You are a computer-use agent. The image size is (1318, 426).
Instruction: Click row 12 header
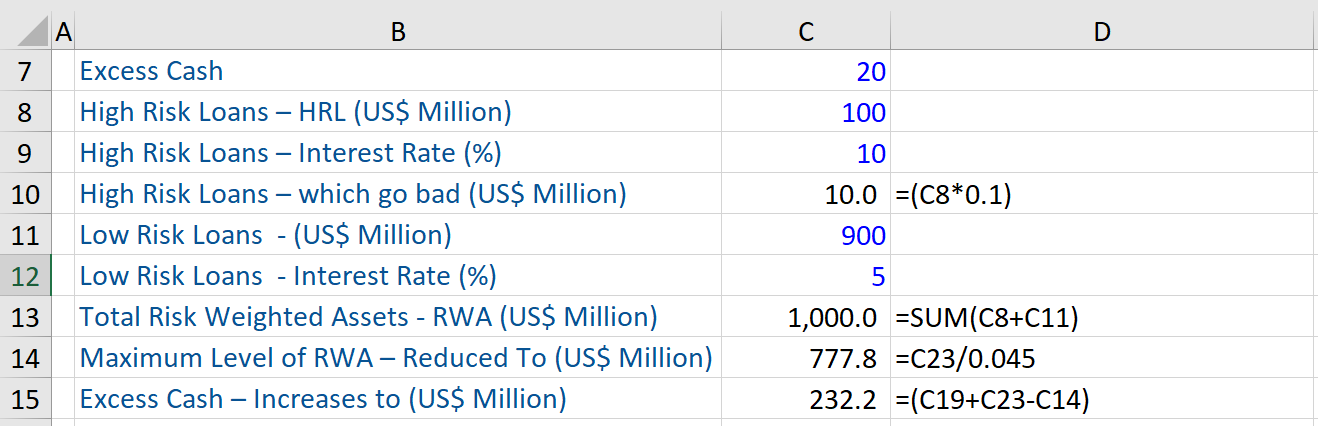pyautogui.click(x=24, y=275)
